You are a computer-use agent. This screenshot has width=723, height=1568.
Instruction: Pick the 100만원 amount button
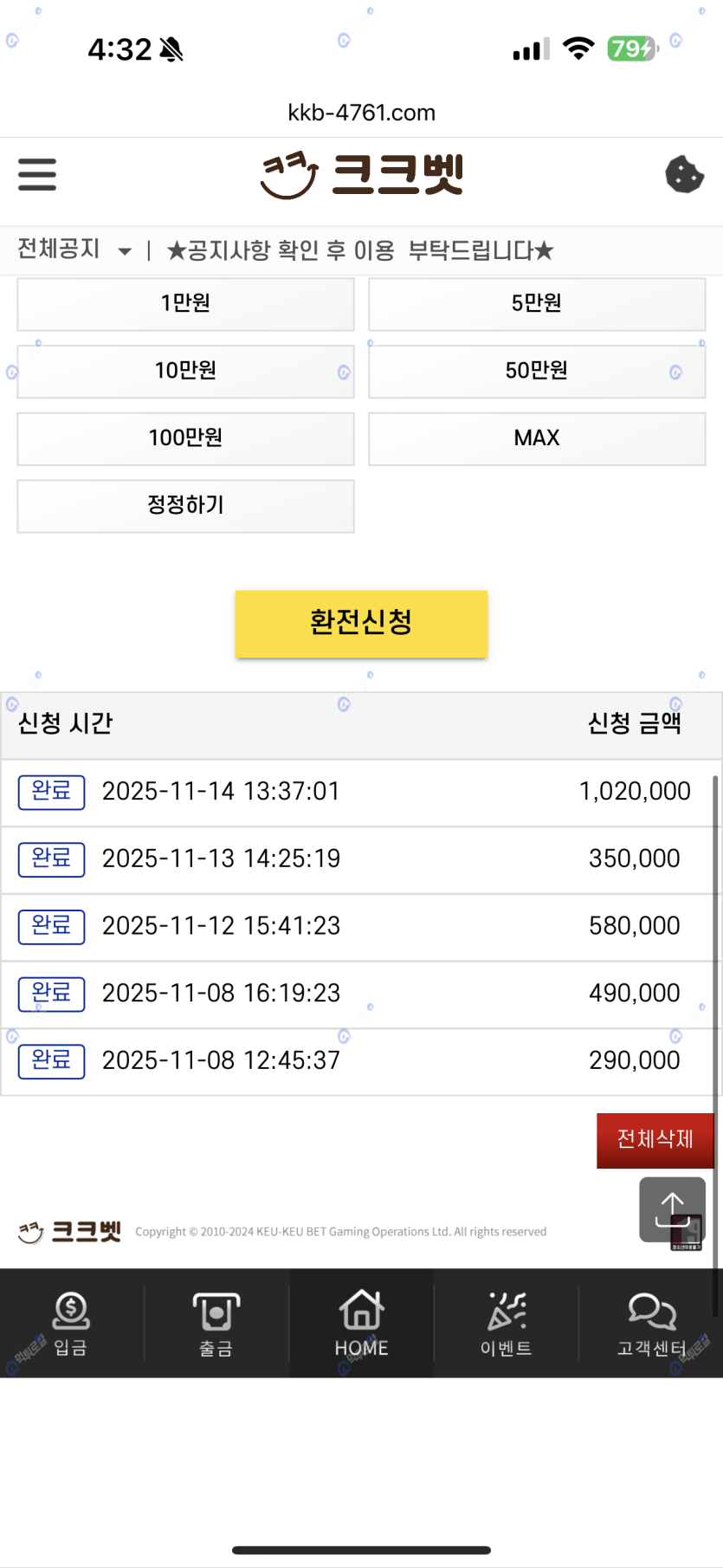[x=185, y=437]
